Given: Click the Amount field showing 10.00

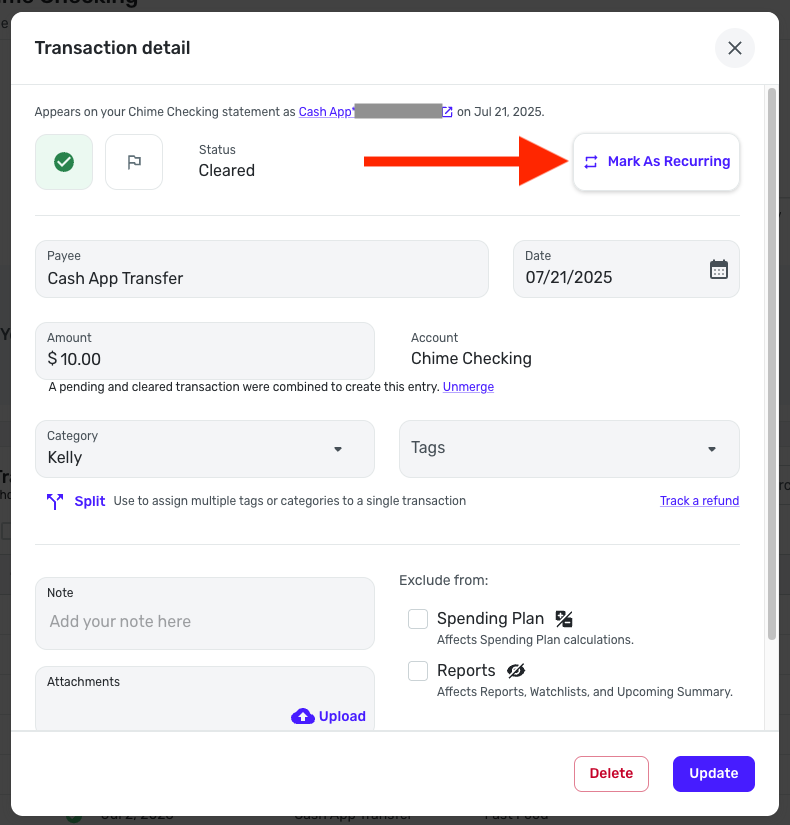Looking at the screenshot, I should pyautogui.click(x=205, y=351).
